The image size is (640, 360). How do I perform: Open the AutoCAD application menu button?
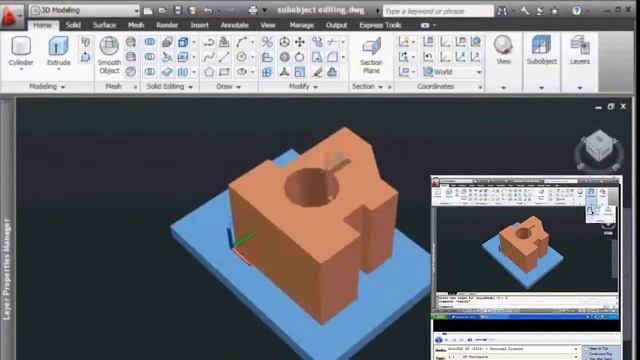(10, 16)
